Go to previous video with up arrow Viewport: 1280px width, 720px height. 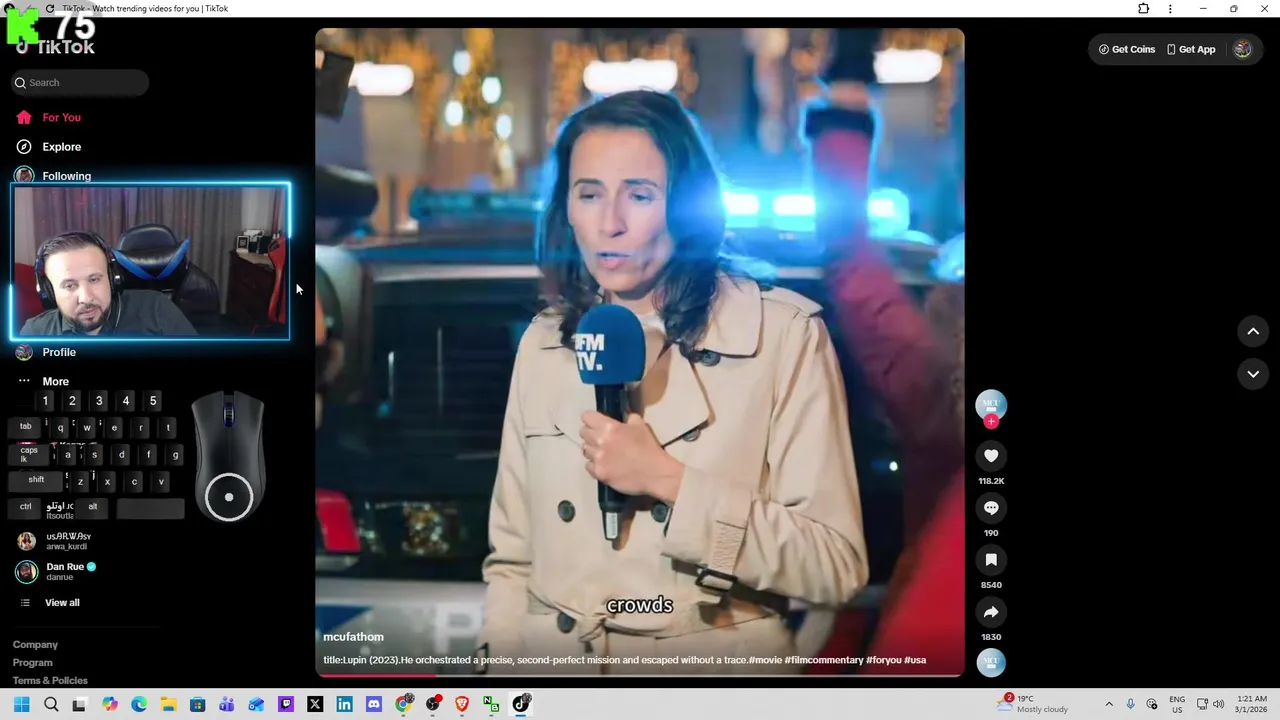tap(1253, 331)
